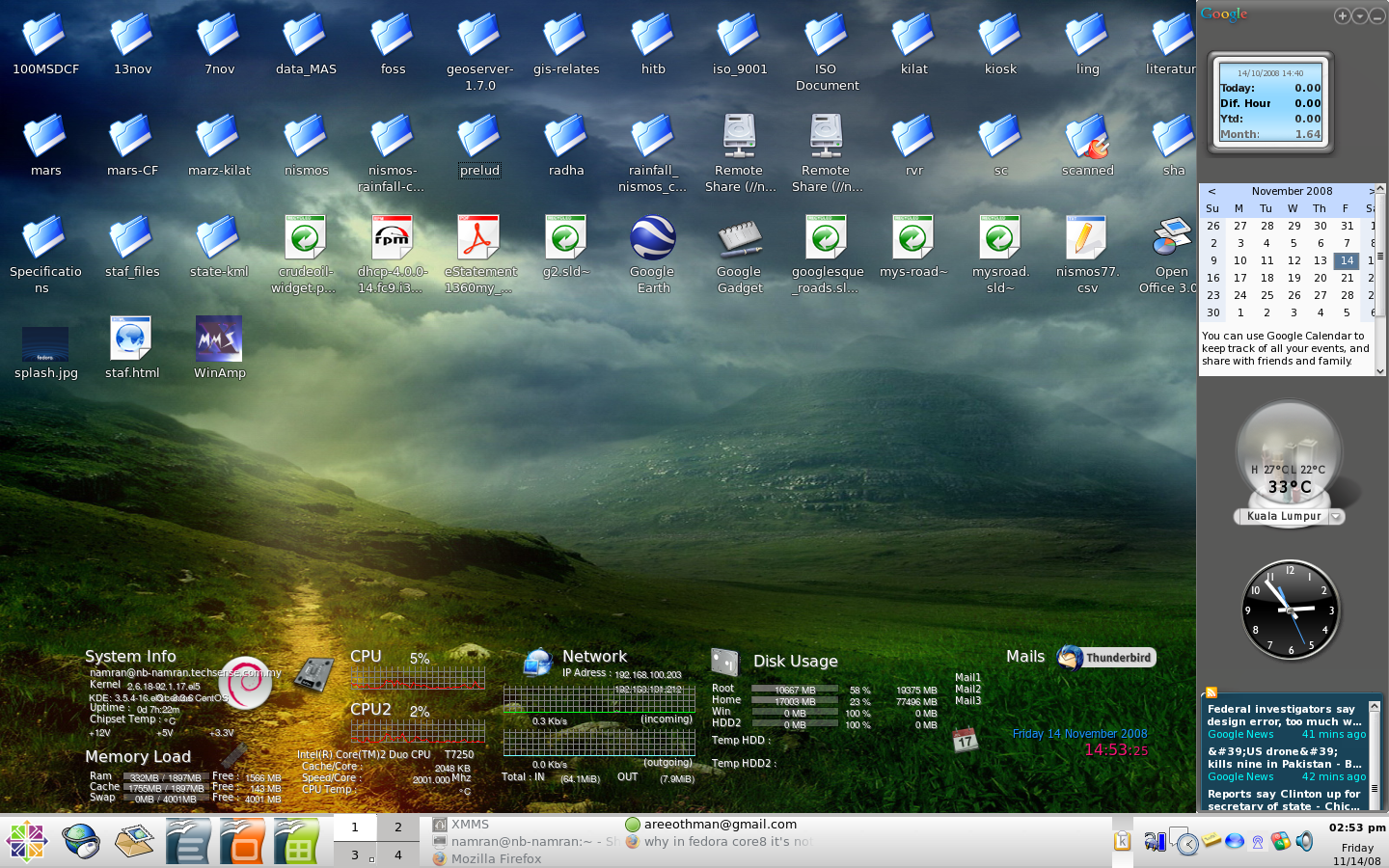1389x868 pixels.
Task: Switch to virtual desktop 2
Action: pos(397,827)
